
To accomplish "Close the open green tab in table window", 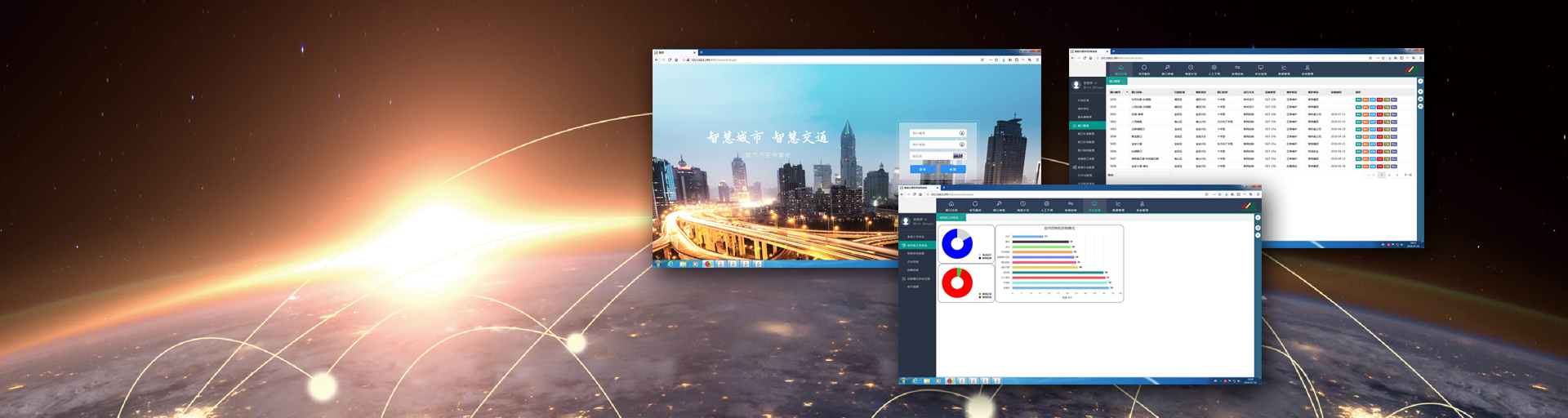I will (x=1123, y=82).
